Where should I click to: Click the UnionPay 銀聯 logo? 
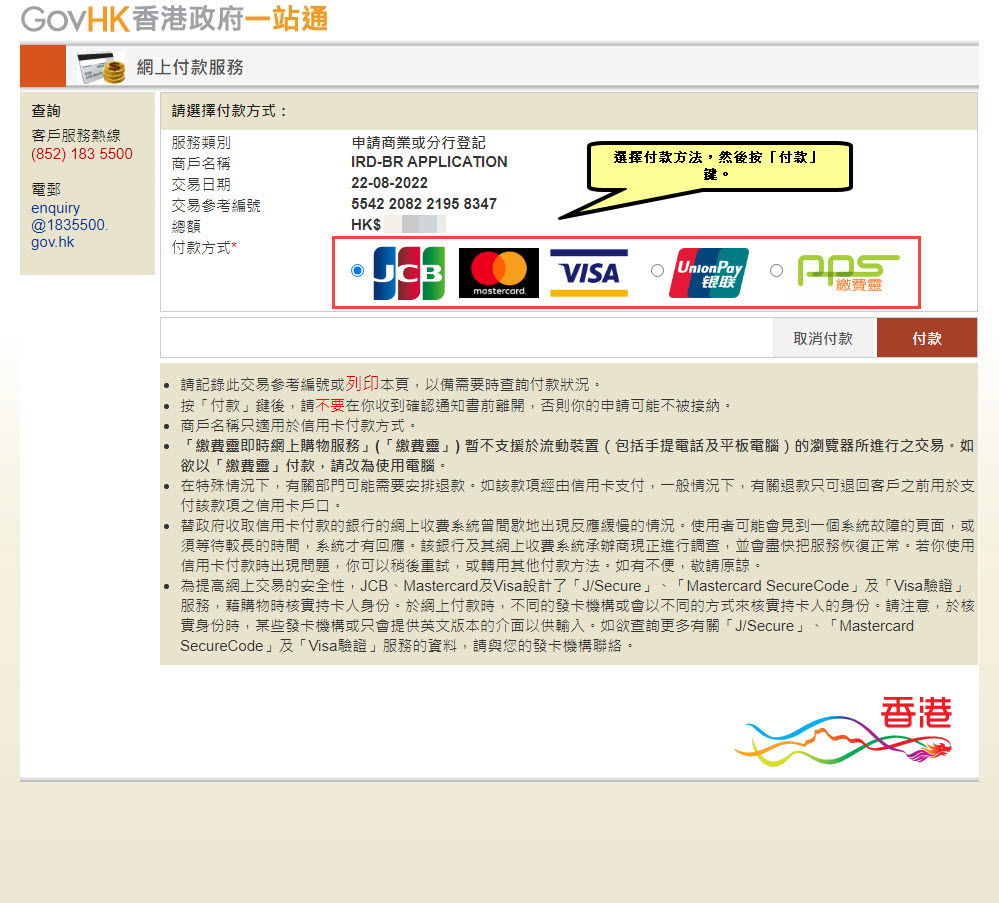pos(709,273)
